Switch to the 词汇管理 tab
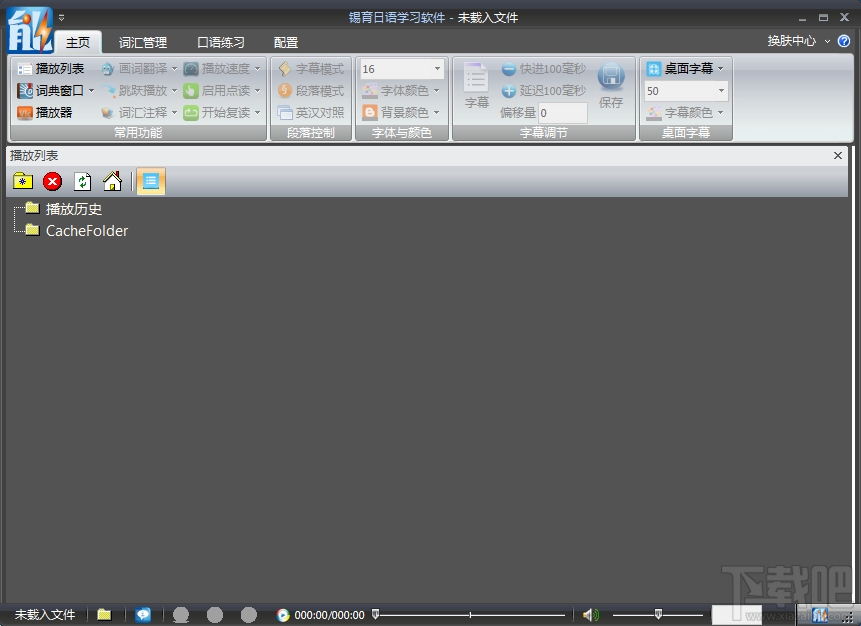The image size is (861, 626). coord(143,42)
